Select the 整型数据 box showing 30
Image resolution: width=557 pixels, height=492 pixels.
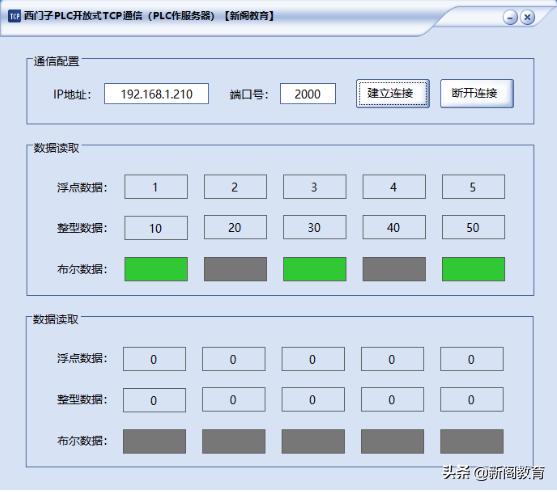[x=314, y=227]
